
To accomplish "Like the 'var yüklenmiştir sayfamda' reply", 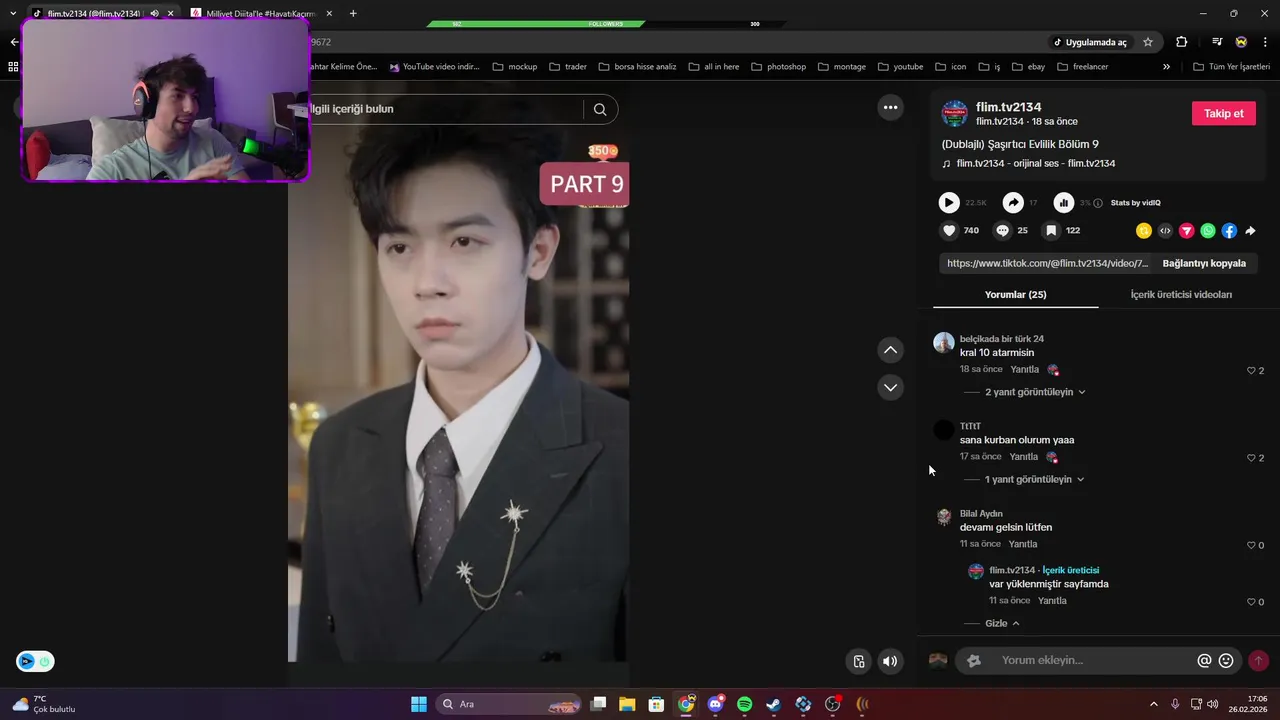I will pyautogui.click(x=1251, y=602).
